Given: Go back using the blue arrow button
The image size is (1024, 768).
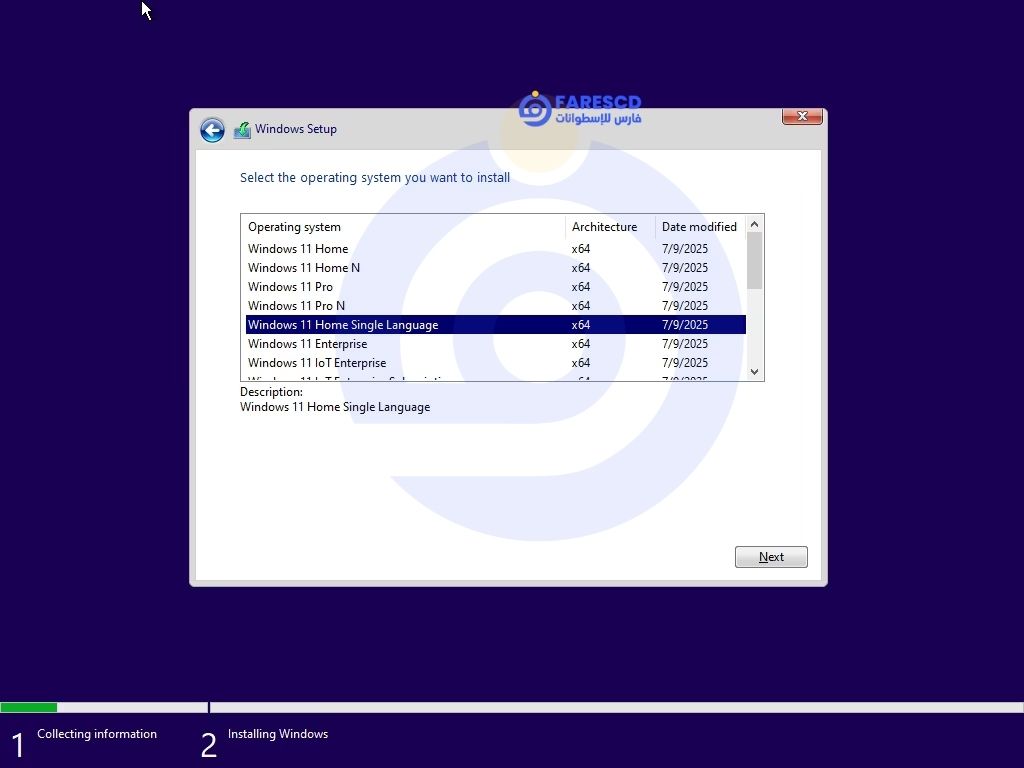Looking at the screenshot, I should 212,130.
